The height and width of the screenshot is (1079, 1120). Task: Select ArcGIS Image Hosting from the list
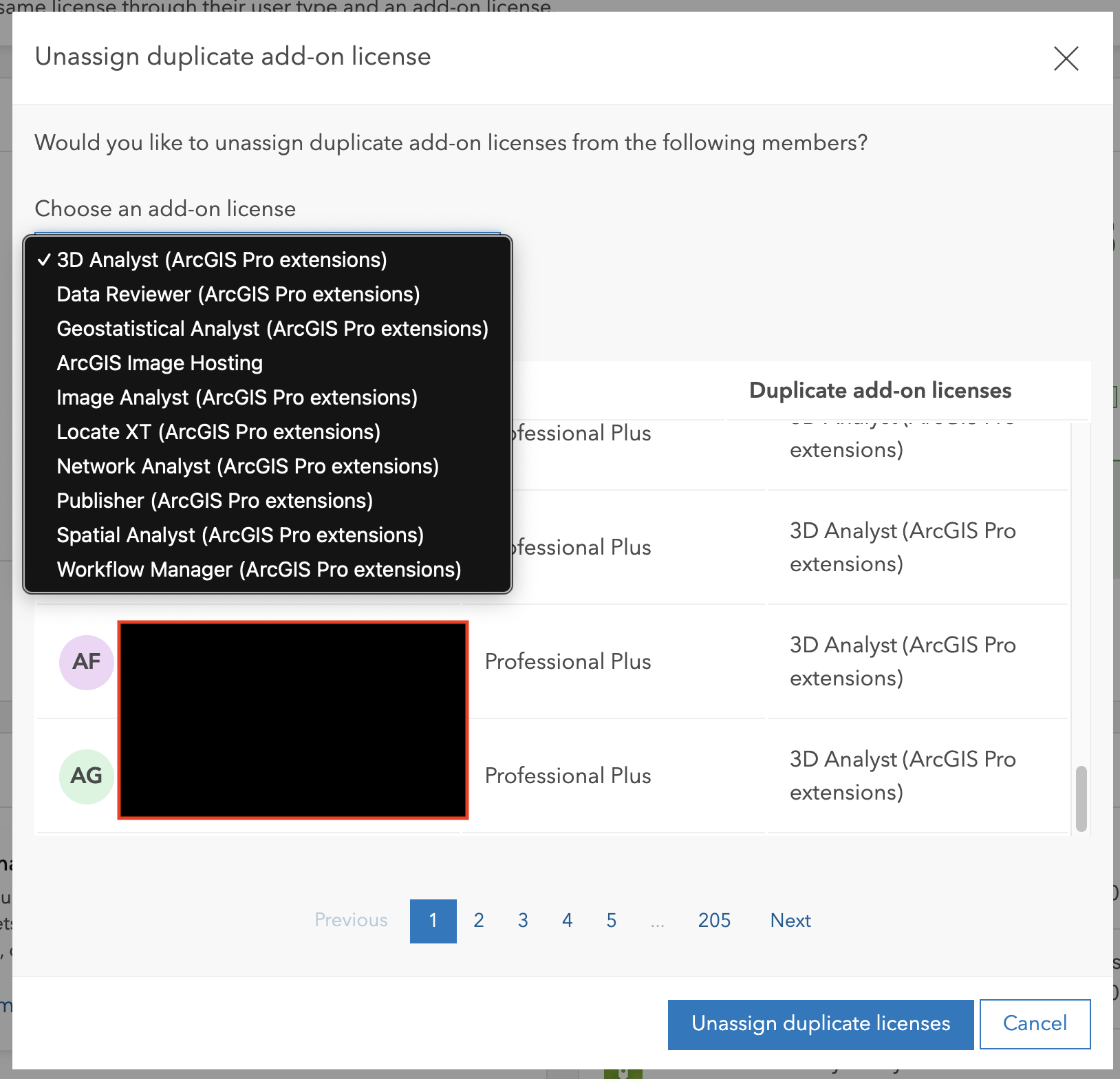tap(268, 363)
